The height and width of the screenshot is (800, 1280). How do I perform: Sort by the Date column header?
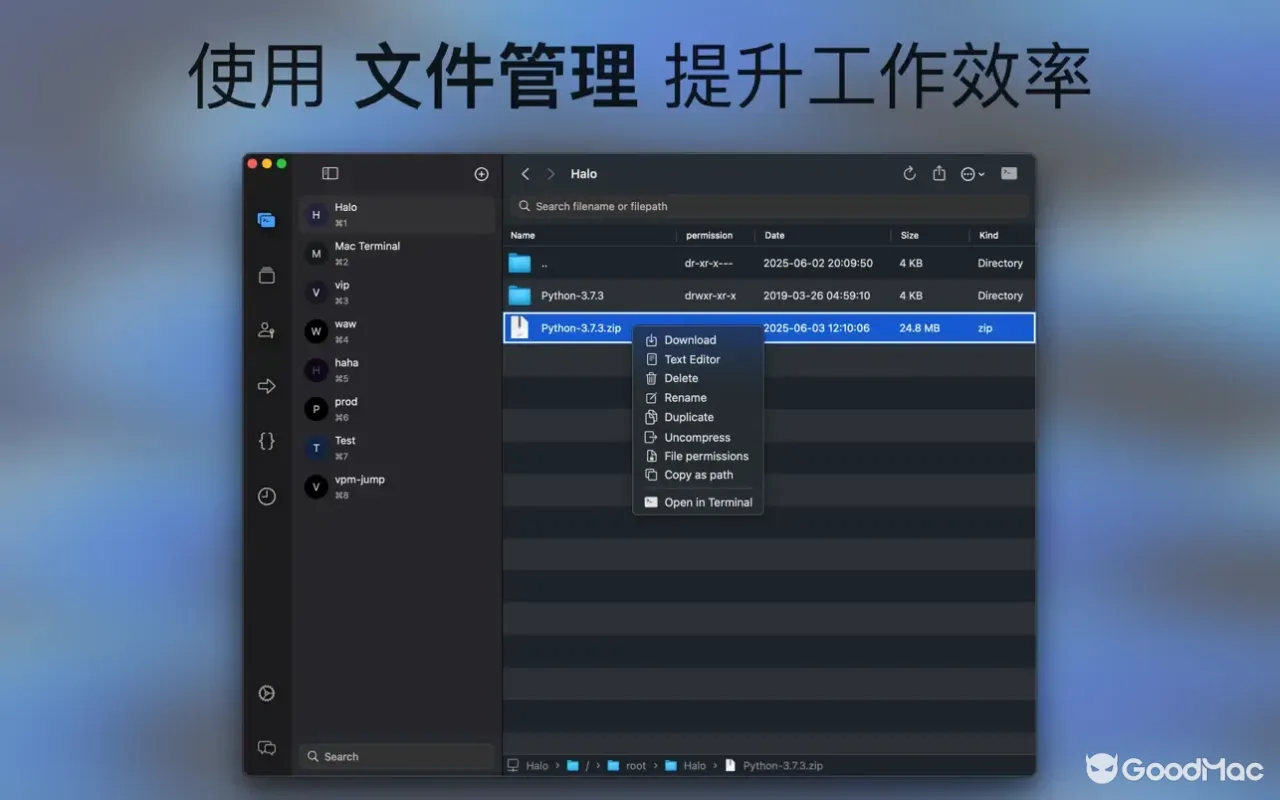(775, 236)
